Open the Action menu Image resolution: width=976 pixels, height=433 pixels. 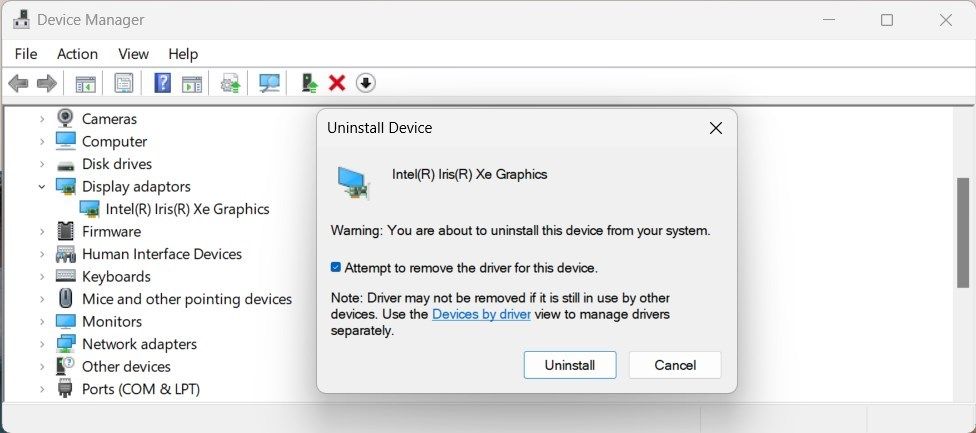[77, 54]
